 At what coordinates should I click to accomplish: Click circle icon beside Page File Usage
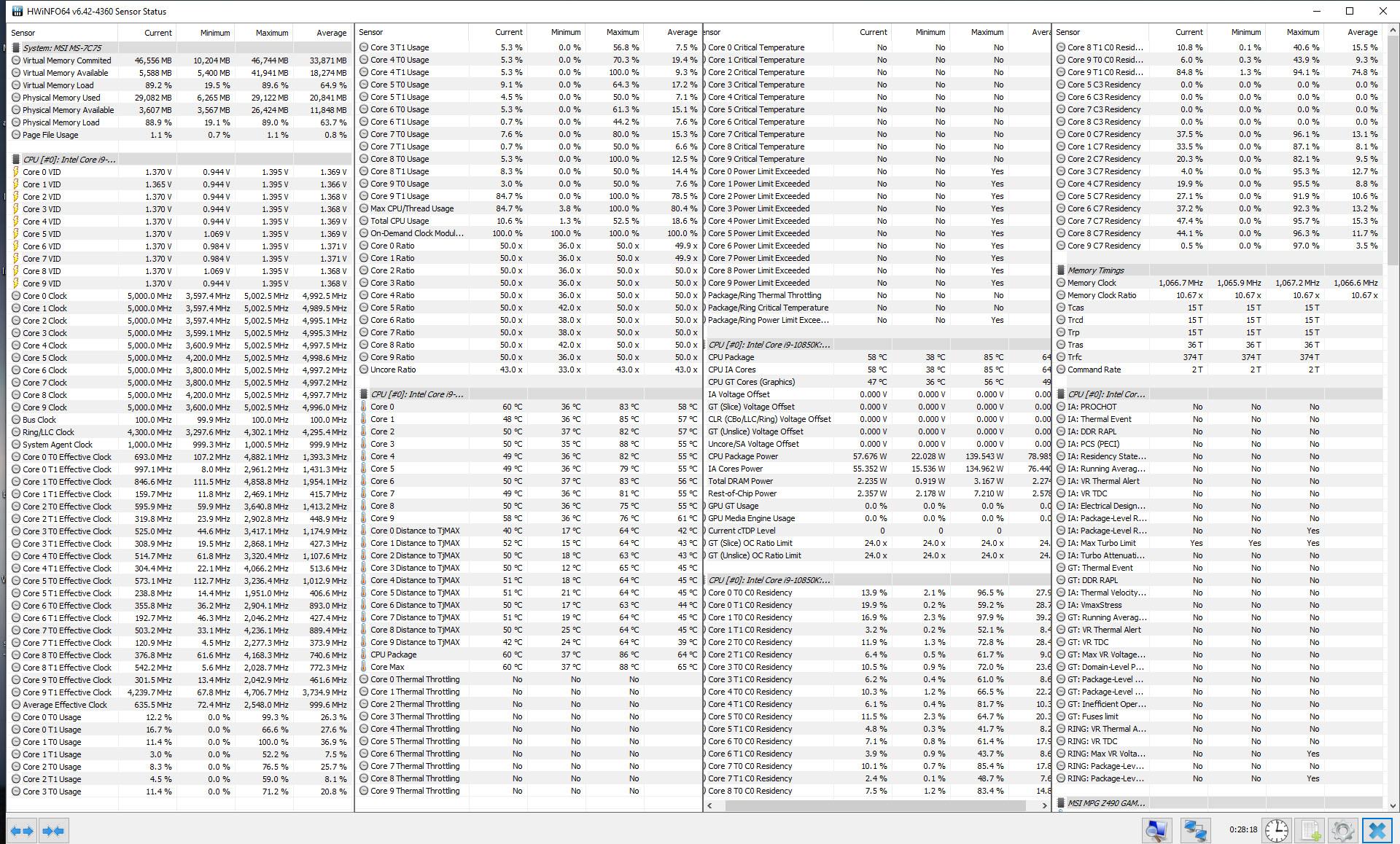coord(16,135)
